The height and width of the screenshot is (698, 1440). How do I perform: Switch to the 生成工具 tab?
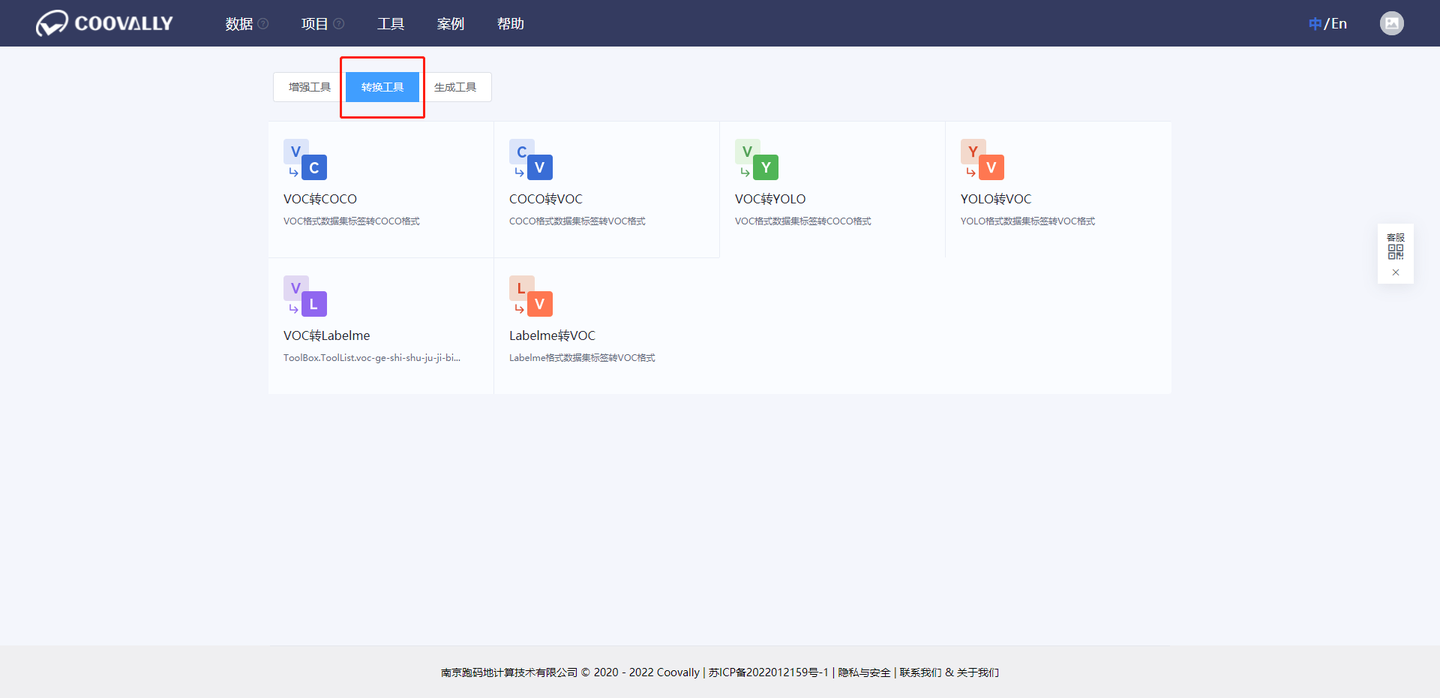(x=457, y=87)
